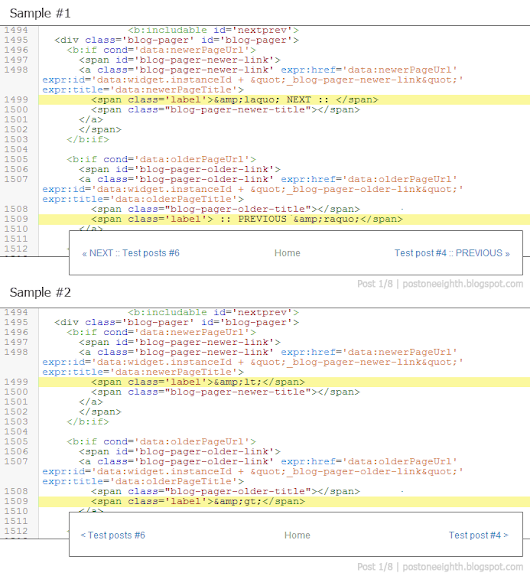This screenshot has width=530, height=576.
Task: Click the '« NEXT :: Test posts #6' link
Action: (x=131, y=253)
